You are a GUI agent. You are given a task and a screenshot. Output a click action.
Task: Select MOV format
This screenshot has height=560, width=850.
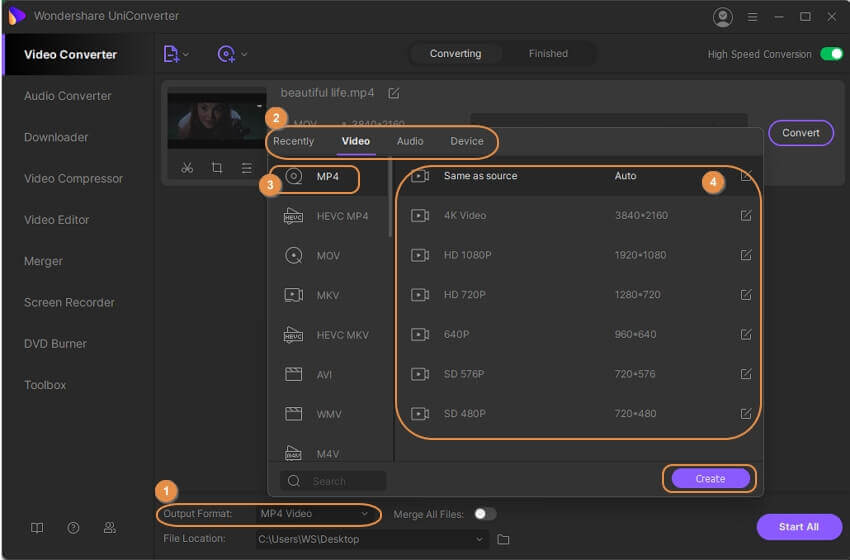[329, 256]
